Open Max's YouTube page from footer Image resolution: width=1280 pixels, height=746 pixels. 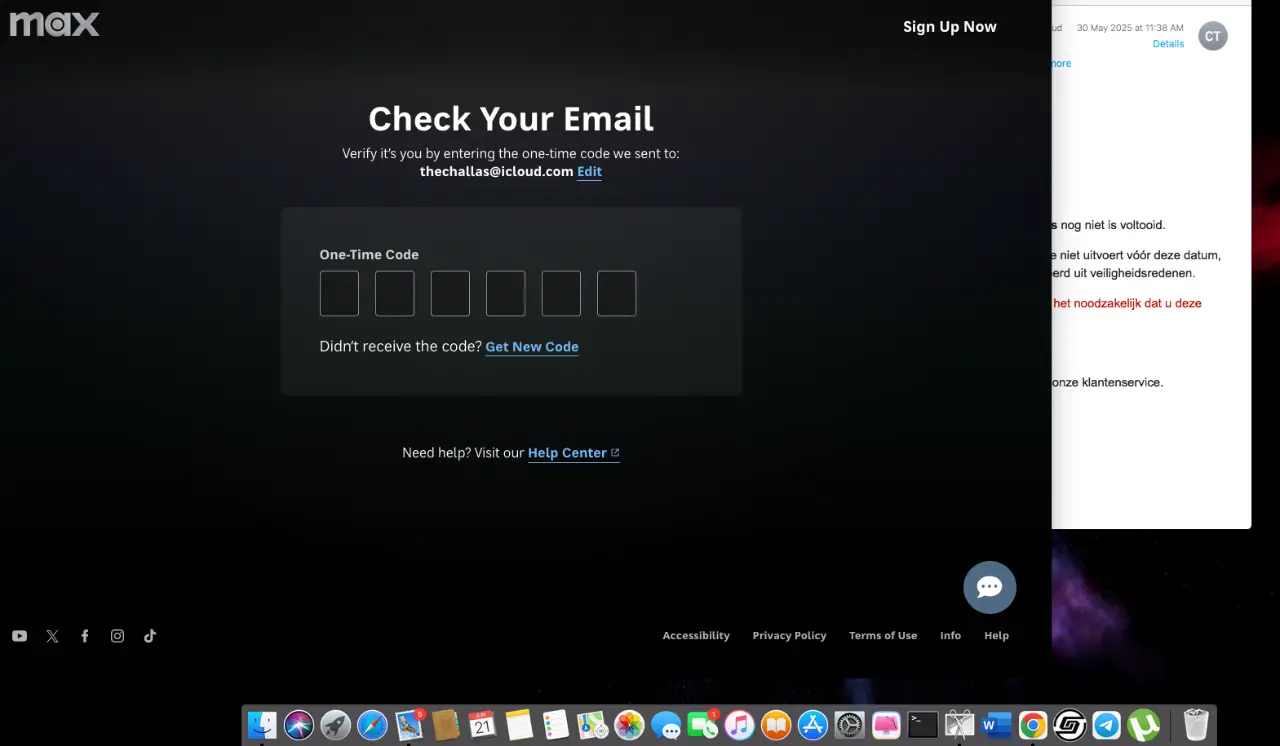(x=20, y=636)
